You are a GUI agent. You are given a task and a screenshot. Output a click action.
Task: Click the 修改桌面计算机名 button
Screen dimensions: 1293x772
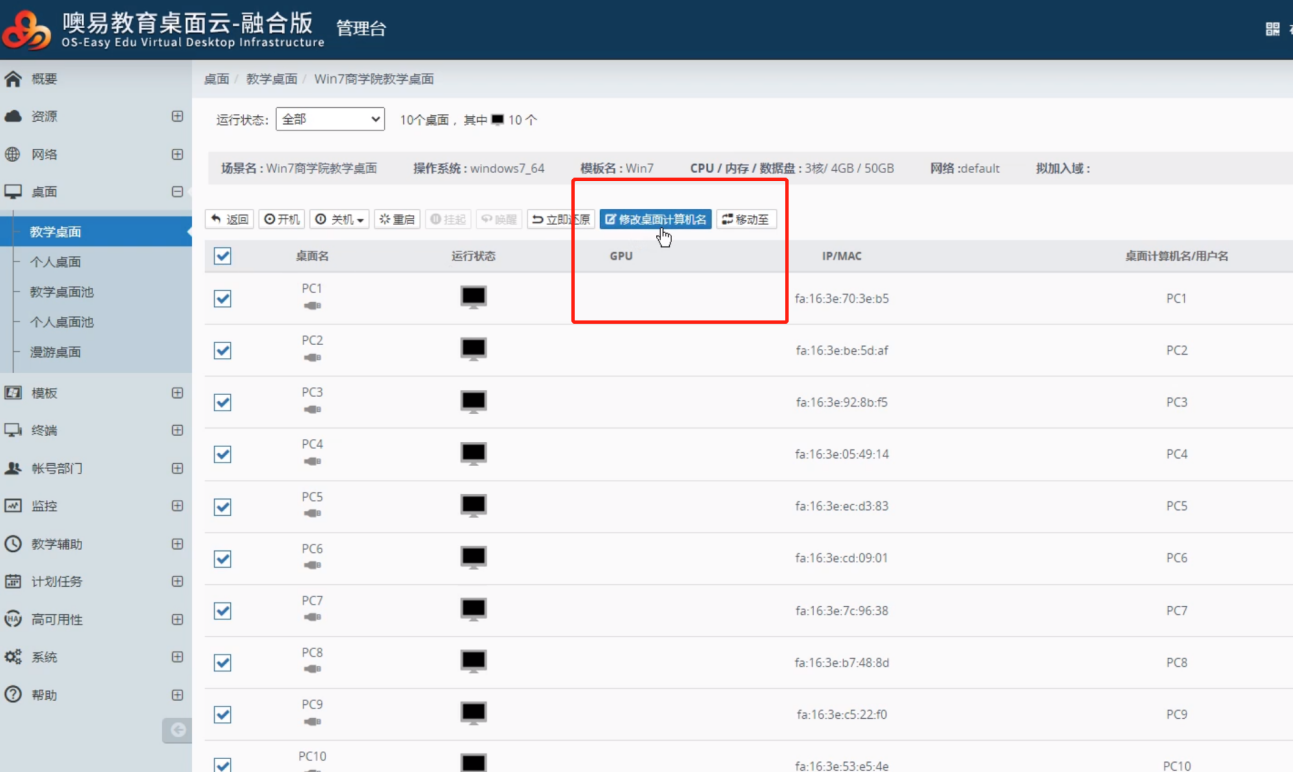[x=655, y=219]
